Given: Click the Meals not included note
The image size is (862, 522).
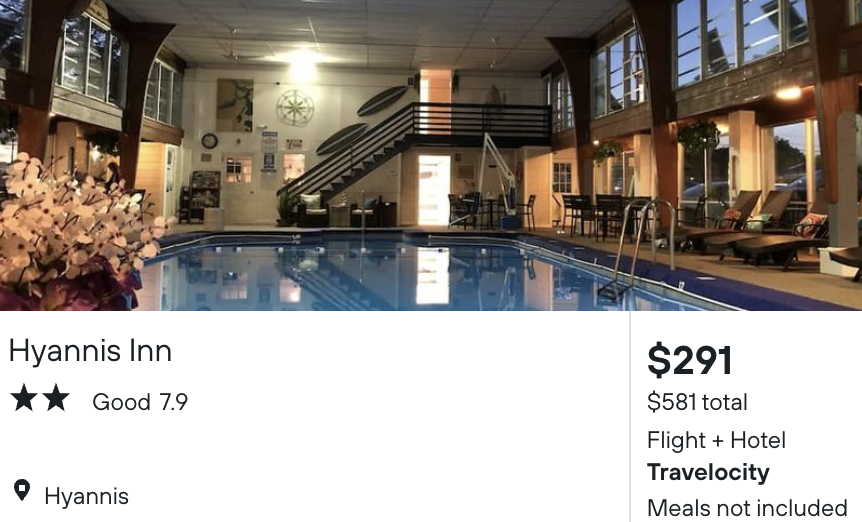Looking at the screenshot, I should 747,508.
